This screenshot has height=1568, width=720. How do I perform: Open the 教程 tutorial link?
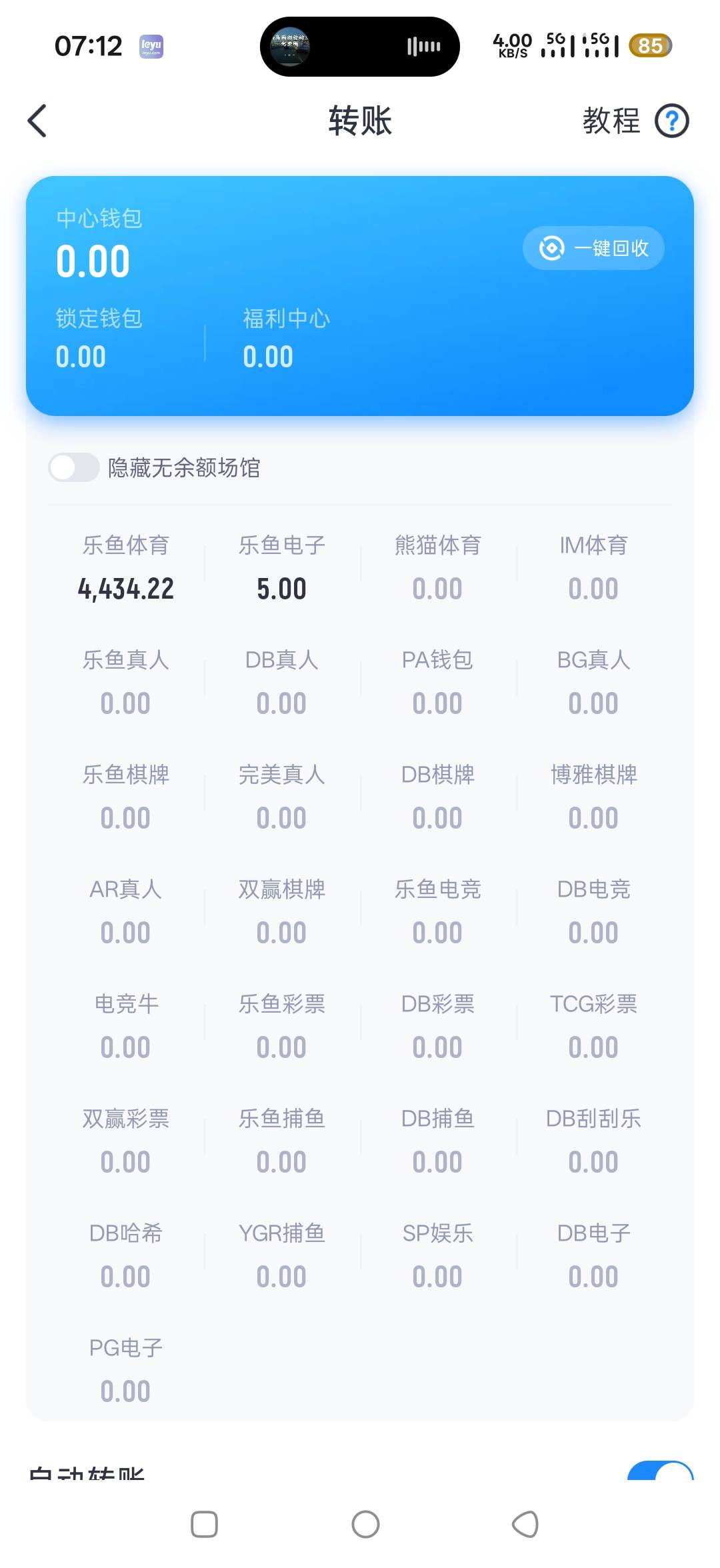click(611, 121)
